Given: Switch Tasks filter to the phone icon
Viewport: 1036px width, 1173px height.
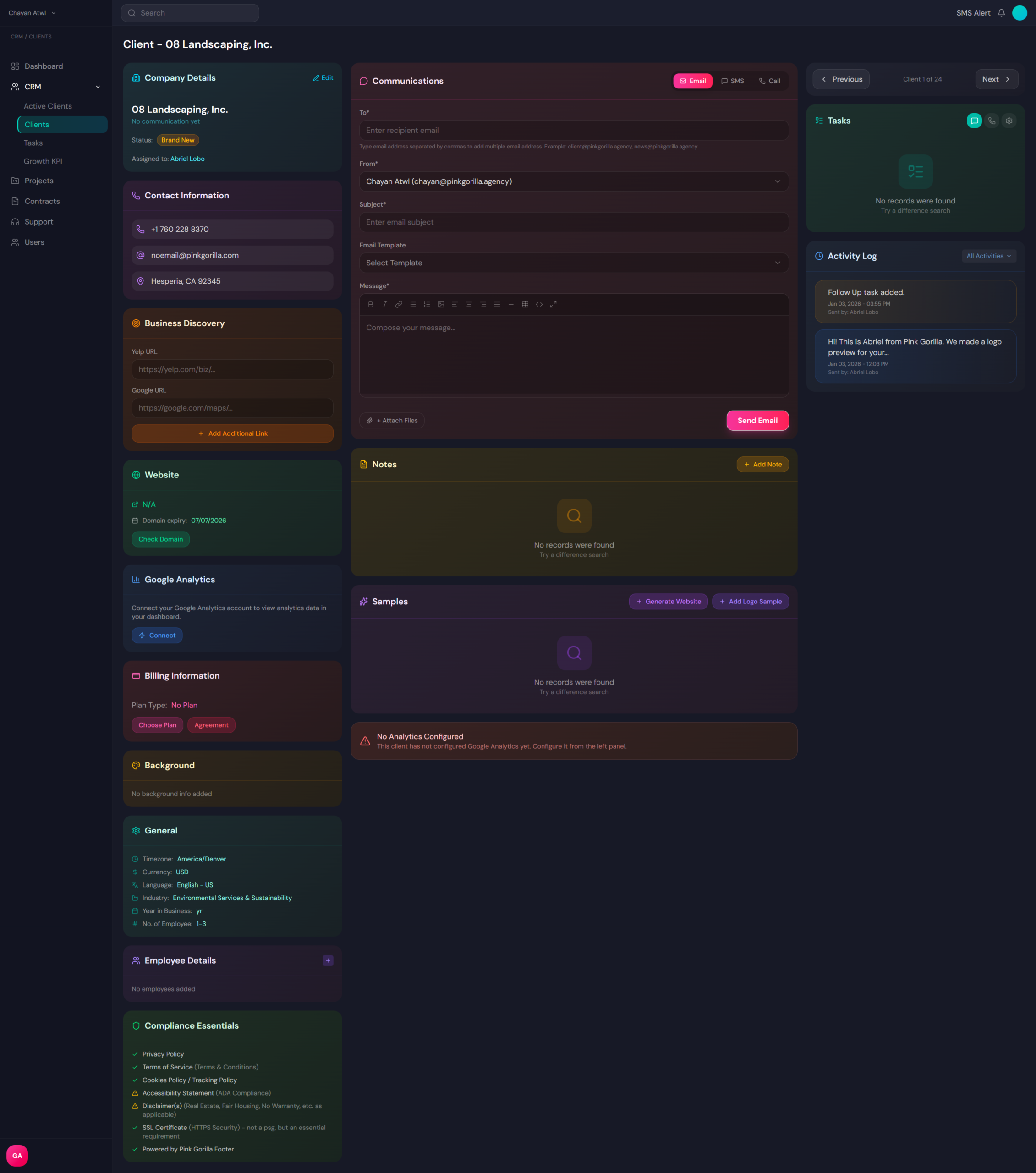Looking at the screenshot, I should [992, 121].
